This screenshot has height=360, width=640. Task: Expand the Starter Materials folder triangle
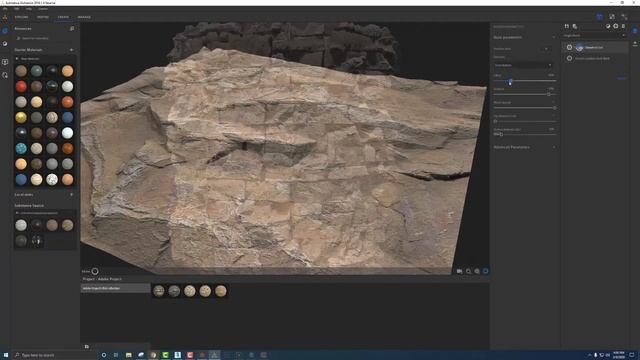[17, 59]
